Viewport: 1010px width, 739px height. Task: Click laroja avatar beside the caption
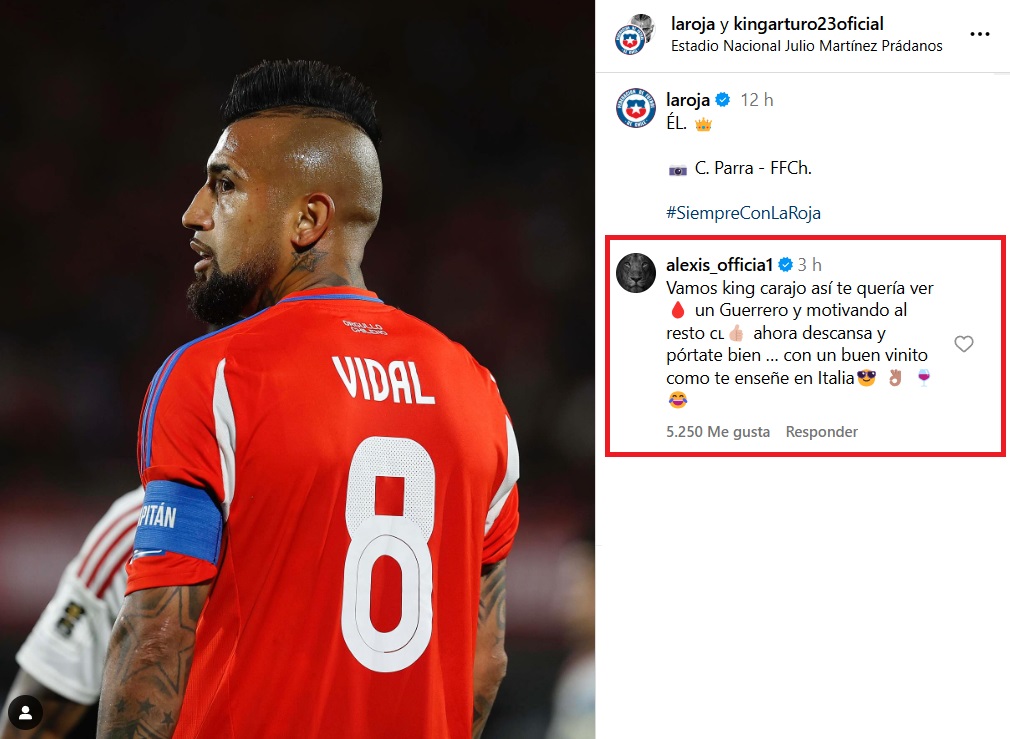636,108
